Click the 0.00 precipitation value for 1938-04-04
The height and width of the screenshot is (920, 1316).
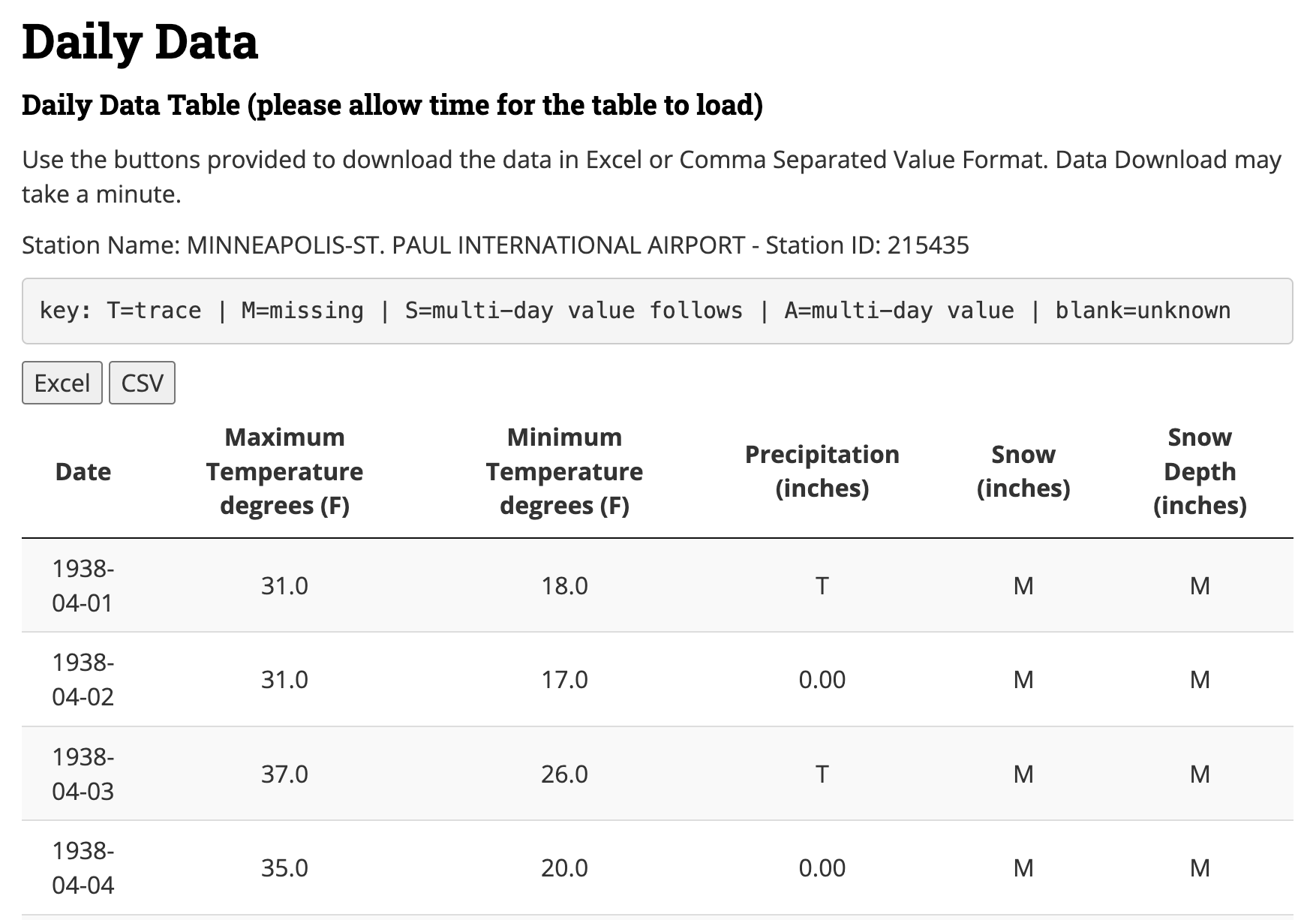[x=822, y=868]
